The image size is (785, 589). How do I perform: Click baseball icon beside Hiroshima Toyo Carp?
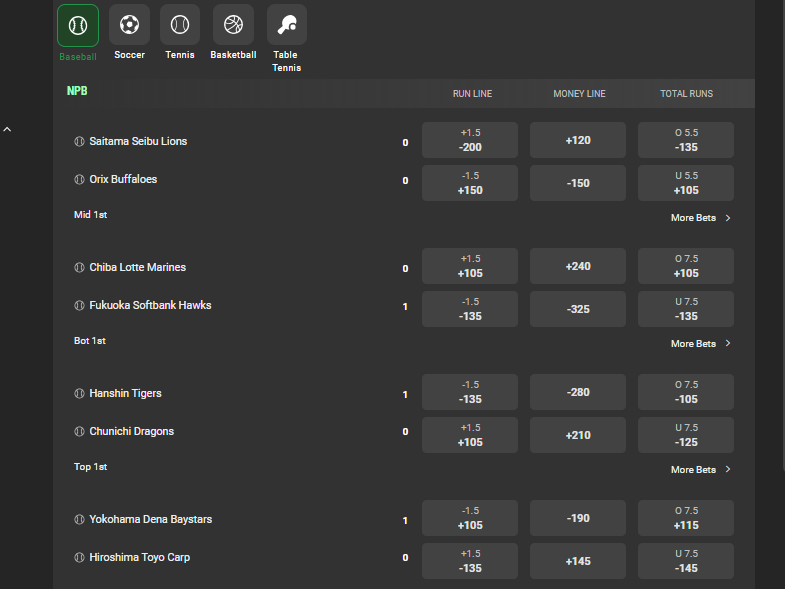[x=79, y=557]
